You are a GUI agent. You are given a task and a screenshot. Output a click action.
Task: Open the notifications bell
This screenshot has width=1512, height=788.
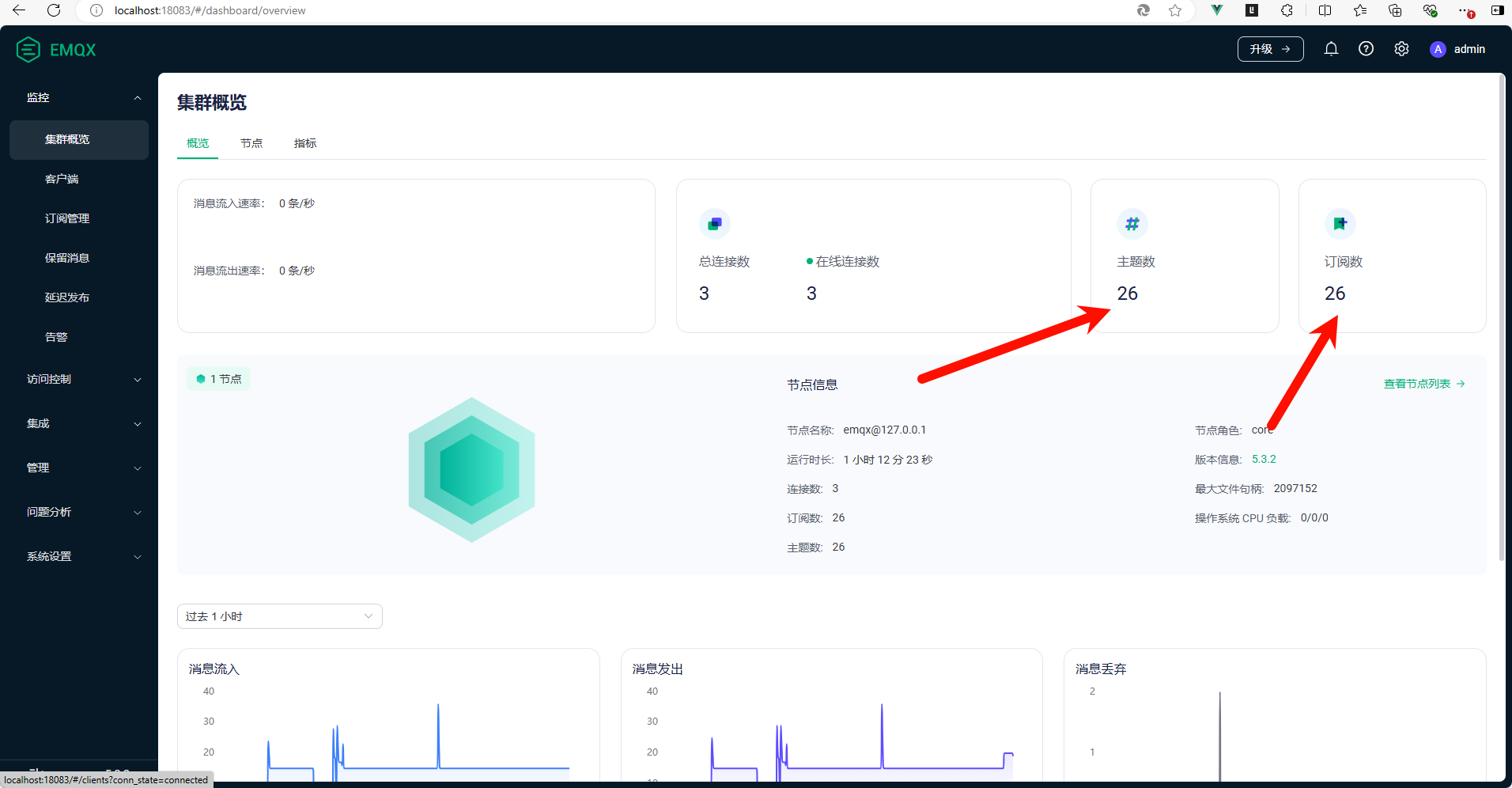click(x=1331, y=49)
